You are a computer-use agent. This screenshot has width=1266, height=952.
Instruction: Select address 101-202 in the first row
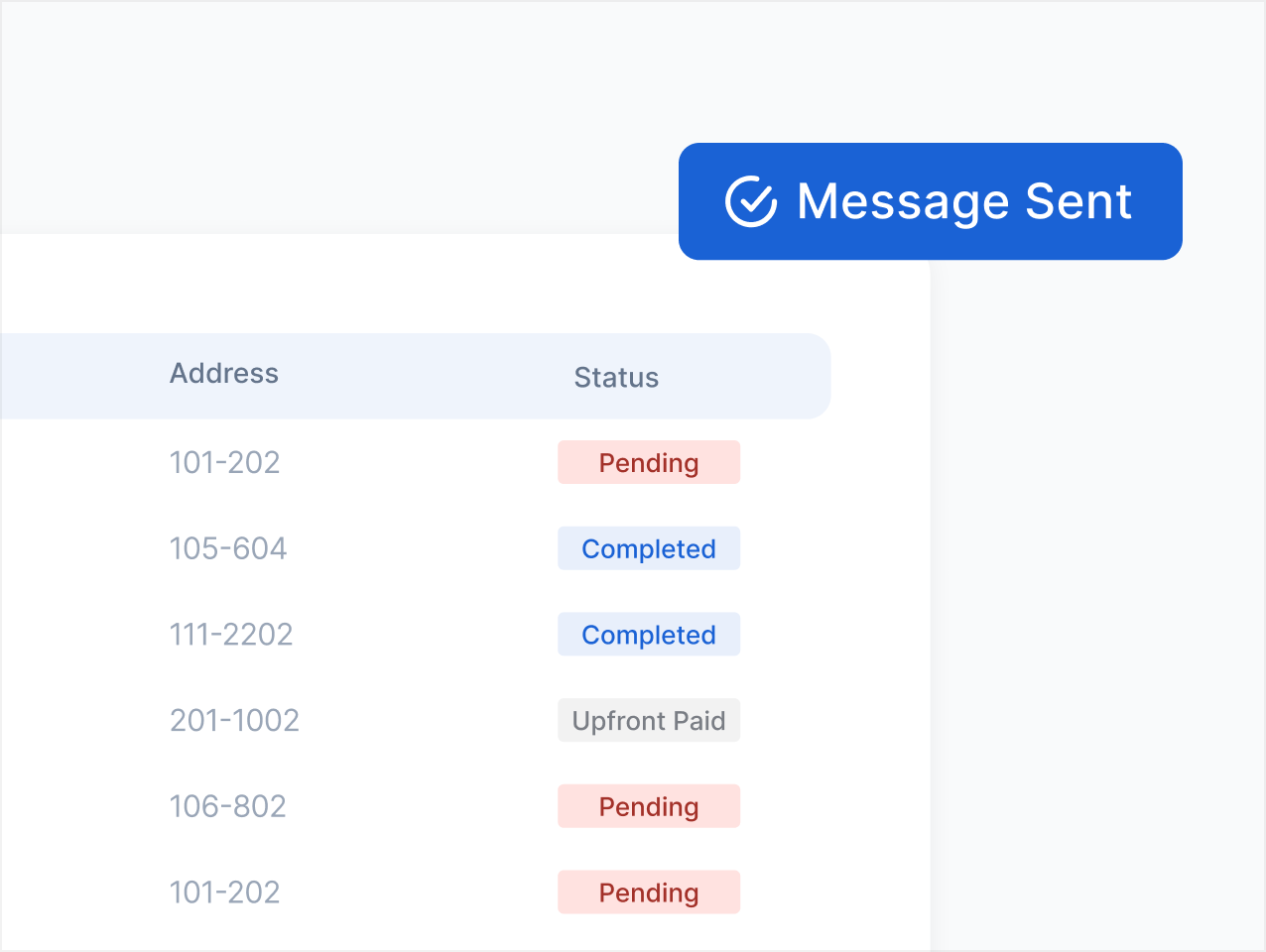225,462
